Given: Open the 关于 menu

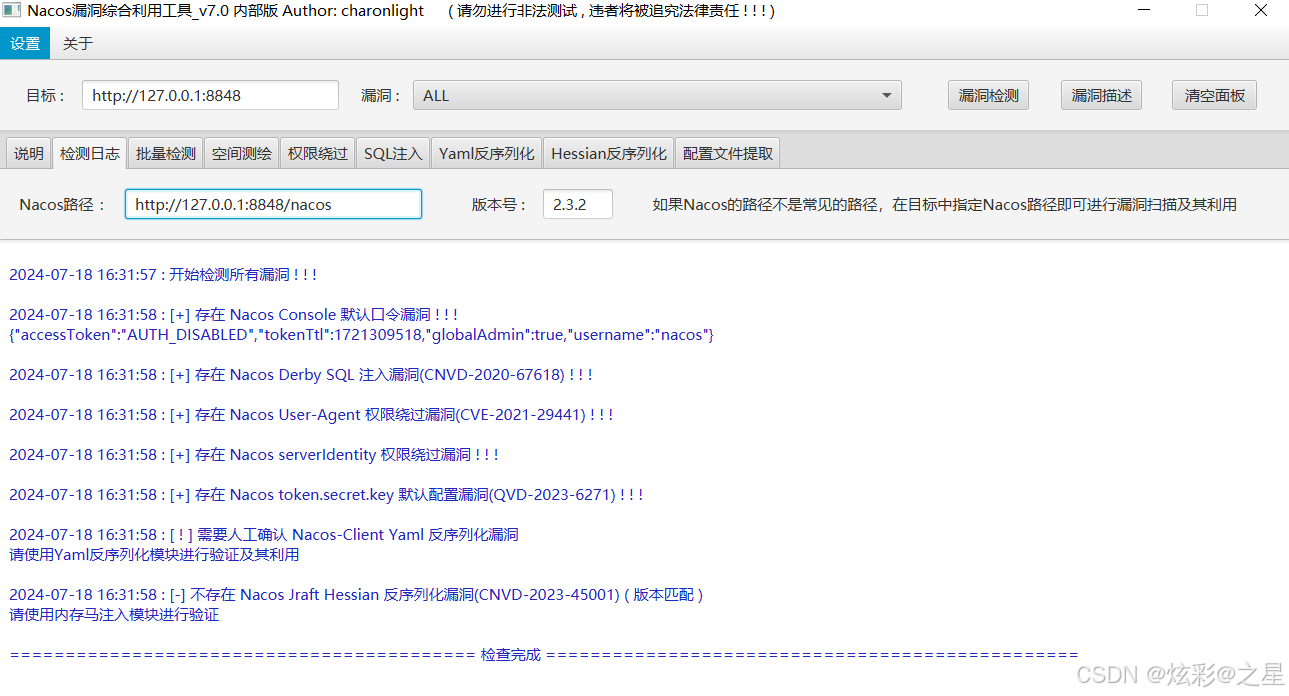Looking at the screenshot, I should point(77,44).
